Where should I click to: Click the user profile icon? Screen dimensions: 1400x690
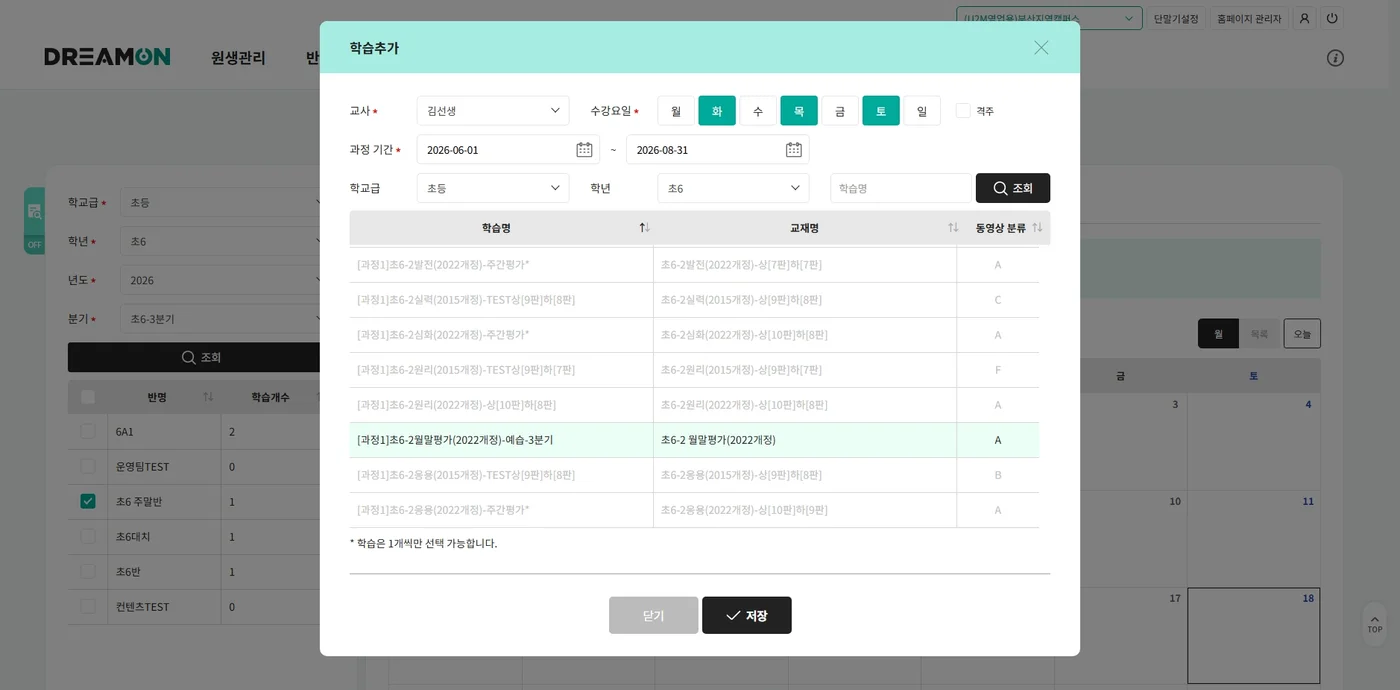pos(1304,18)
